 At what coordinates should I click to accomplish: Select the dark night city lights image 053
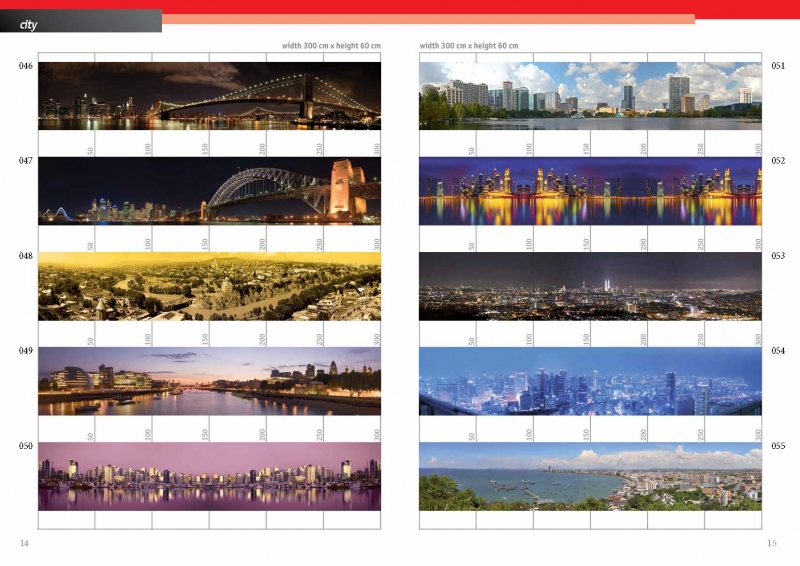coord(590,285)
